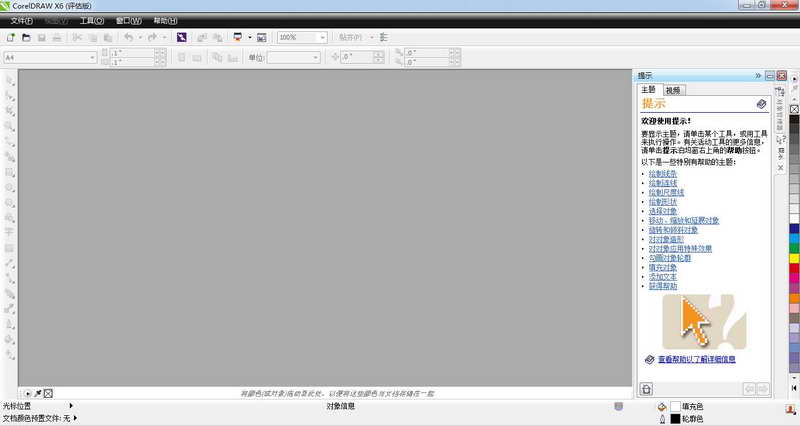Open the 工具(O) menu
Image resolution: width=800 pixels, height=426 pixels.
(x=92, y=20)
